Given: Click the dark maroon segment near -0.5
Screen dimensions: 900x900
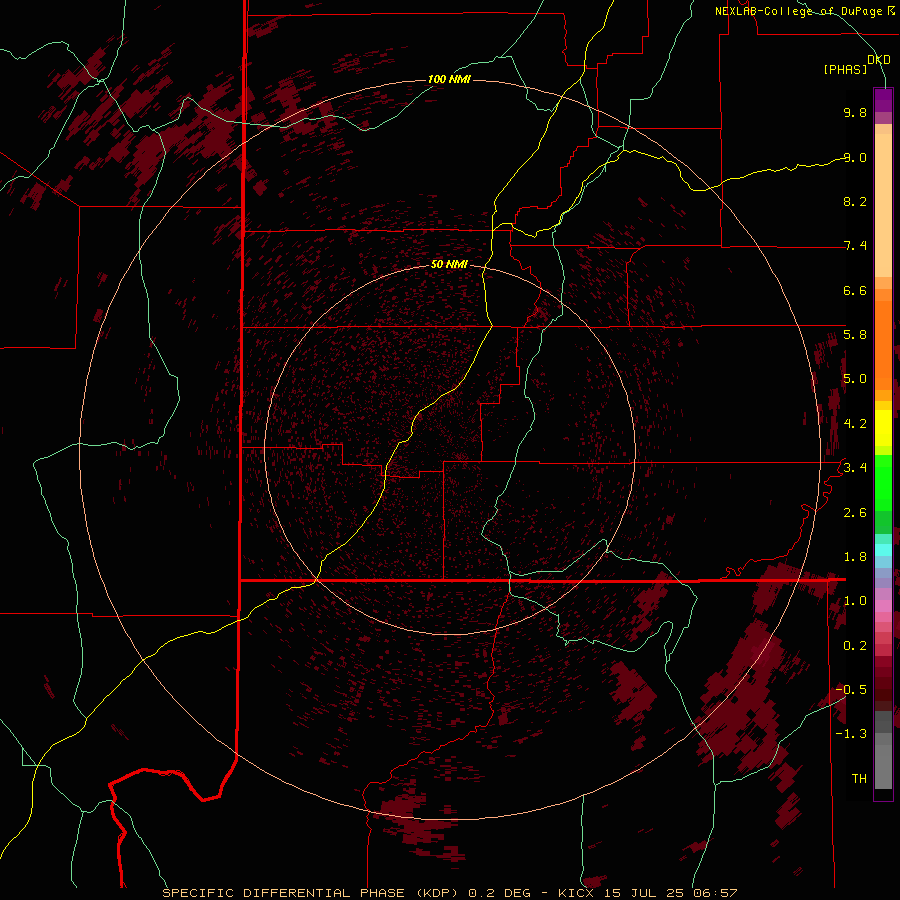Looking at the screenshot, I should pyautogui.click(x=883, y=689).
